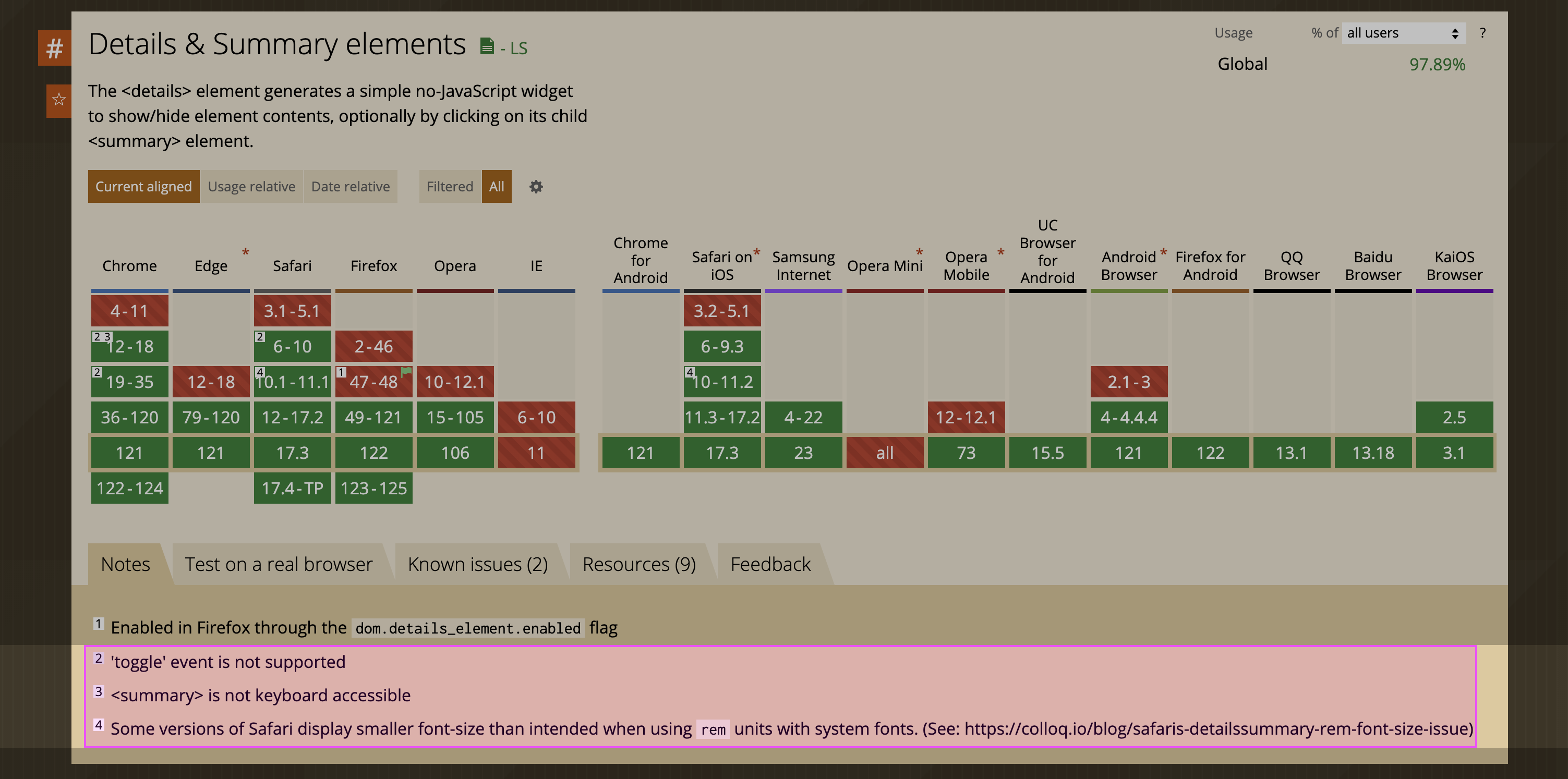Click the Chrome column header
Viewport: 1568px width, 779px height.
tap(130, 266)
